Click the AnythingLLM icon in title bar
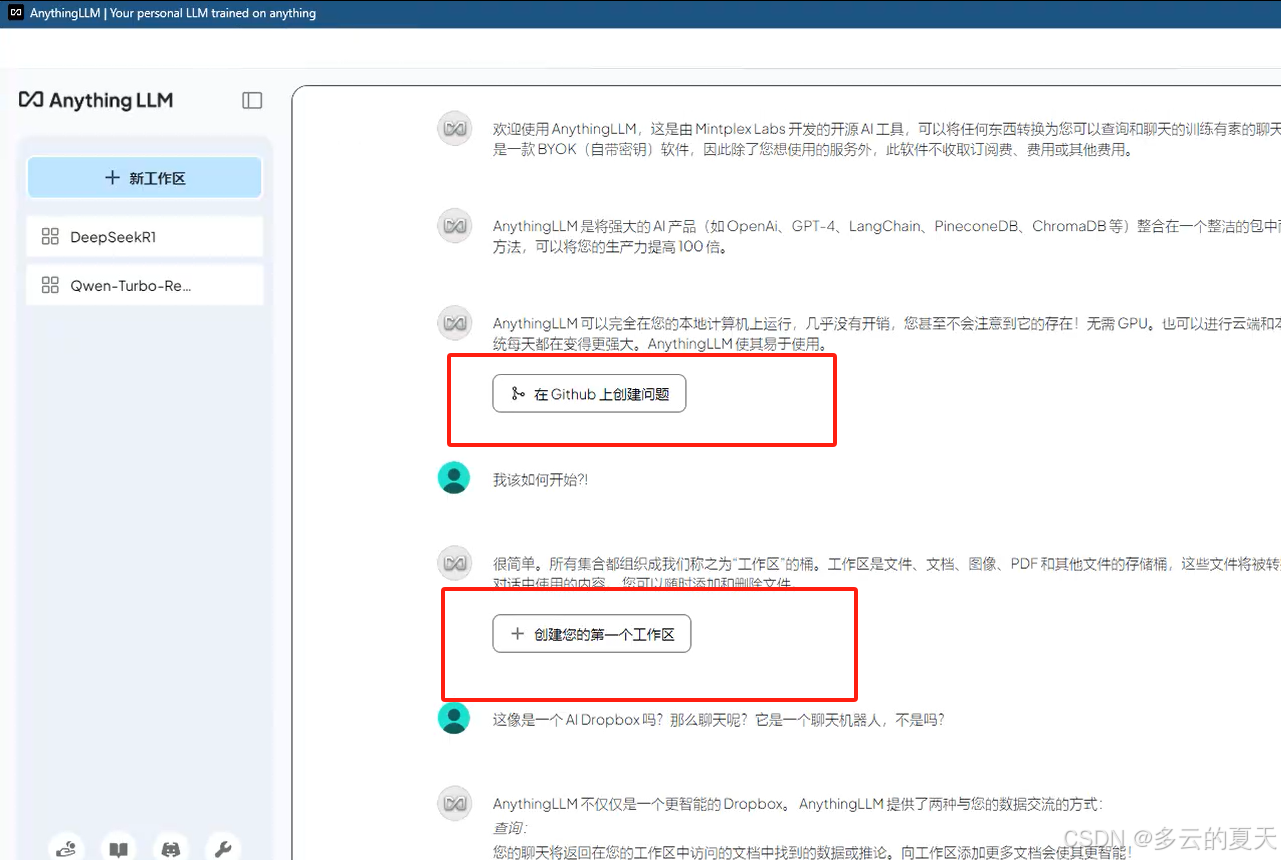This screenshot has height=860, width=1281. pyautogui.click(x=15, y=13)
